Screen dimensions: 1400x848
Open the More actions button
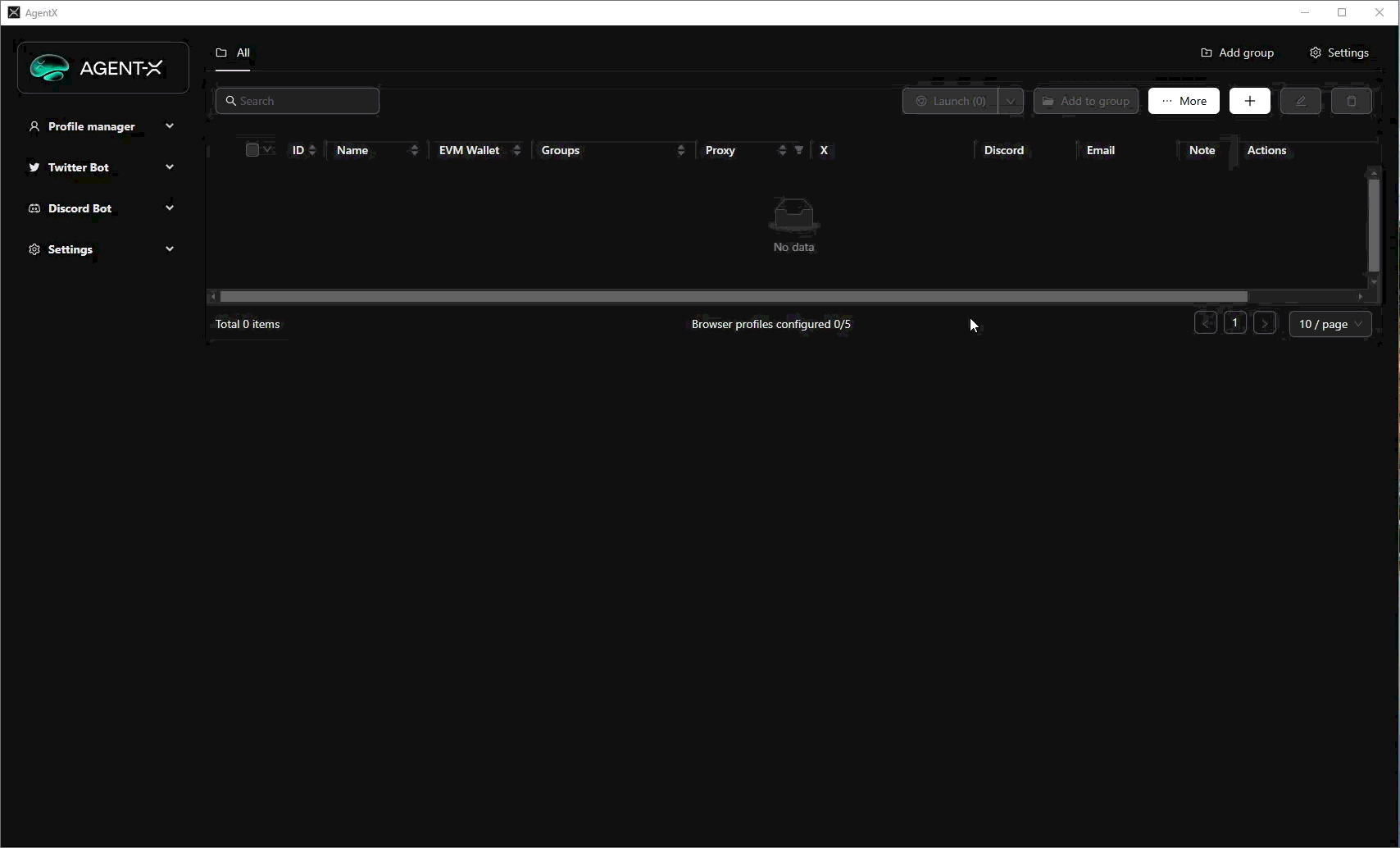pos(1184,101)
